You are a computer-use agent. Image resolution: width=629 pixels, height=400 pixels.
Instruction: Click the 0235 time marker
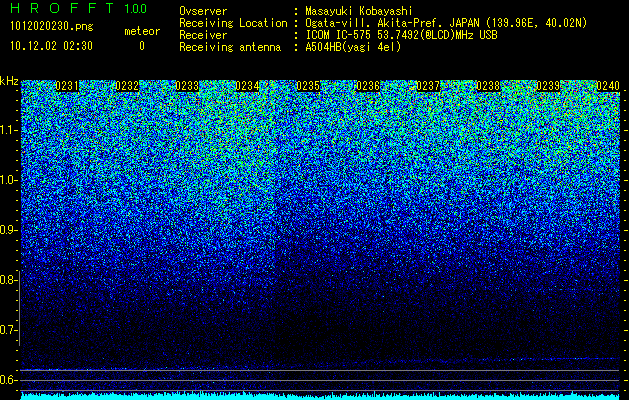308,86
